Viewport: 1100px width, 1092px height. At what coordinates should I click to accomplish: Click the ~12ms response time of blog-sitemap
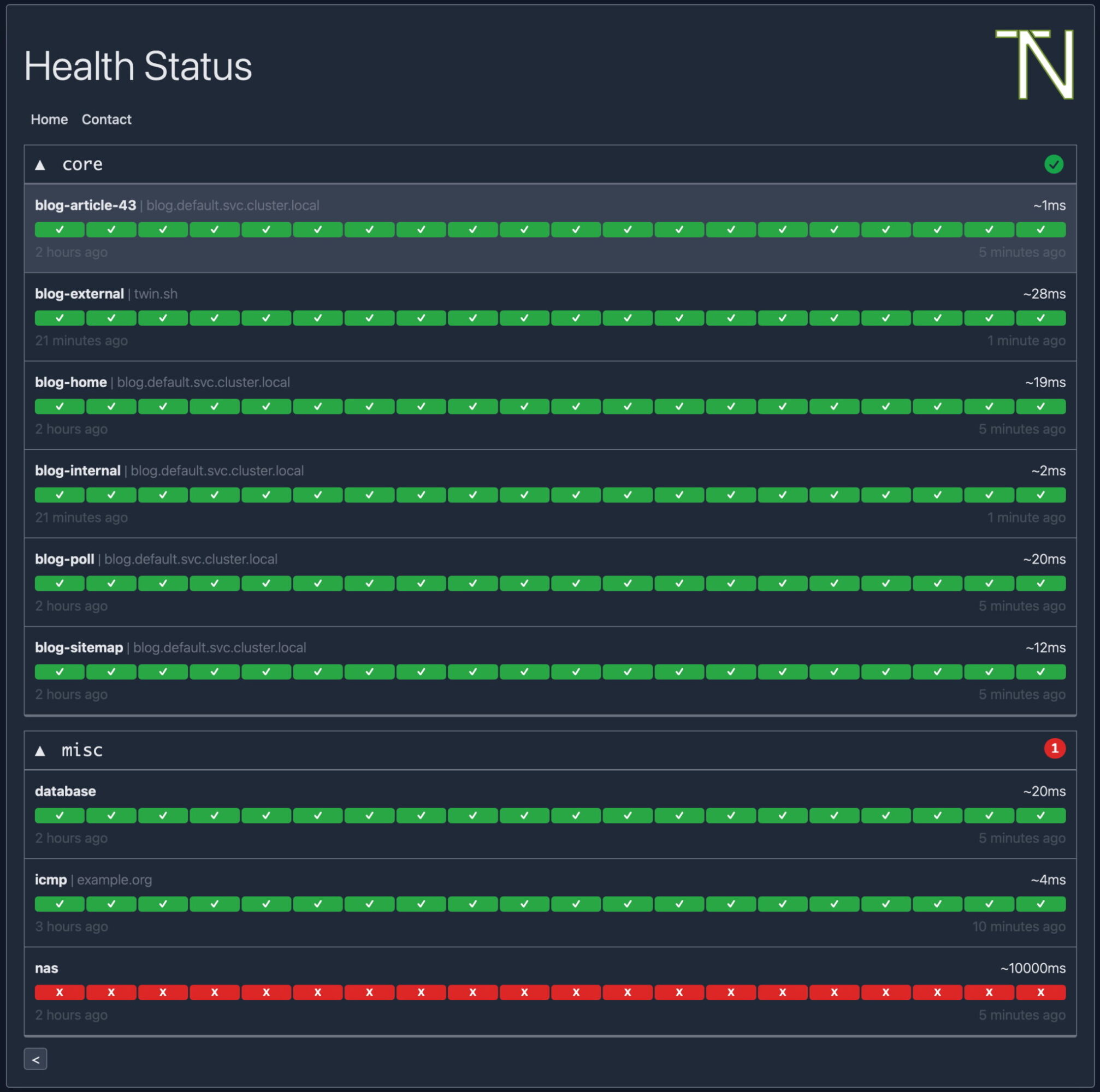click(x=1045, y=648)
